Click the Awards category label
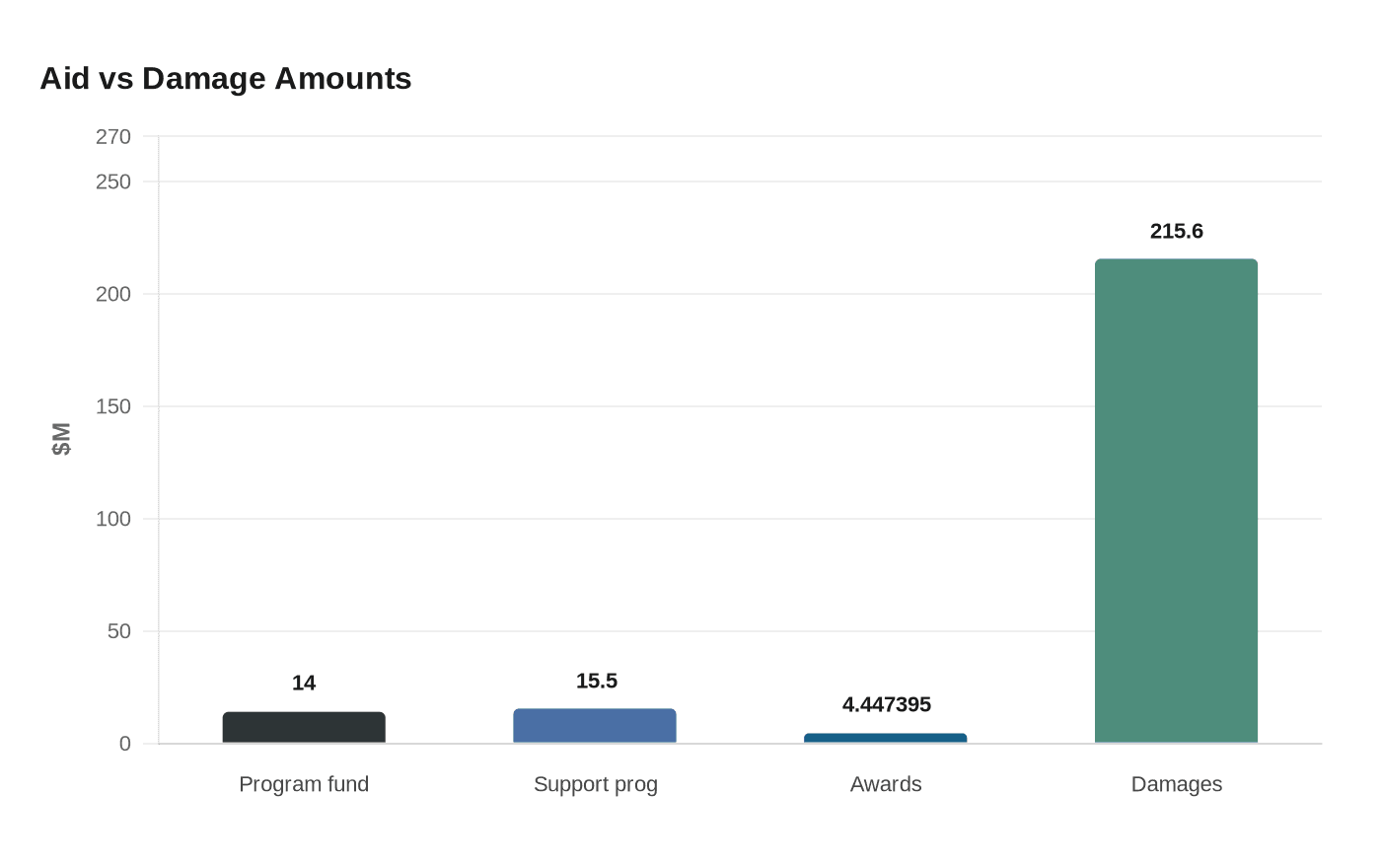 click(886, 784)
